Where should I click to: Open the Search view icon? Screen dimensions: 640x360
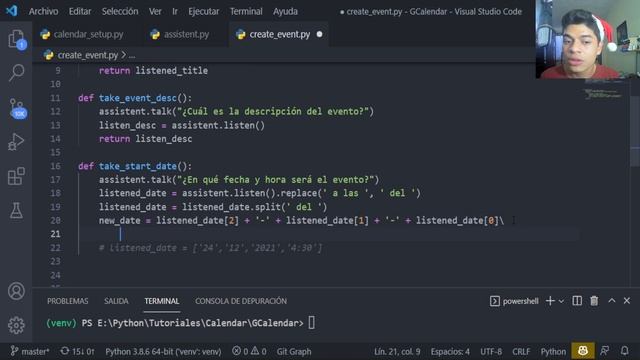pos(16,73)
